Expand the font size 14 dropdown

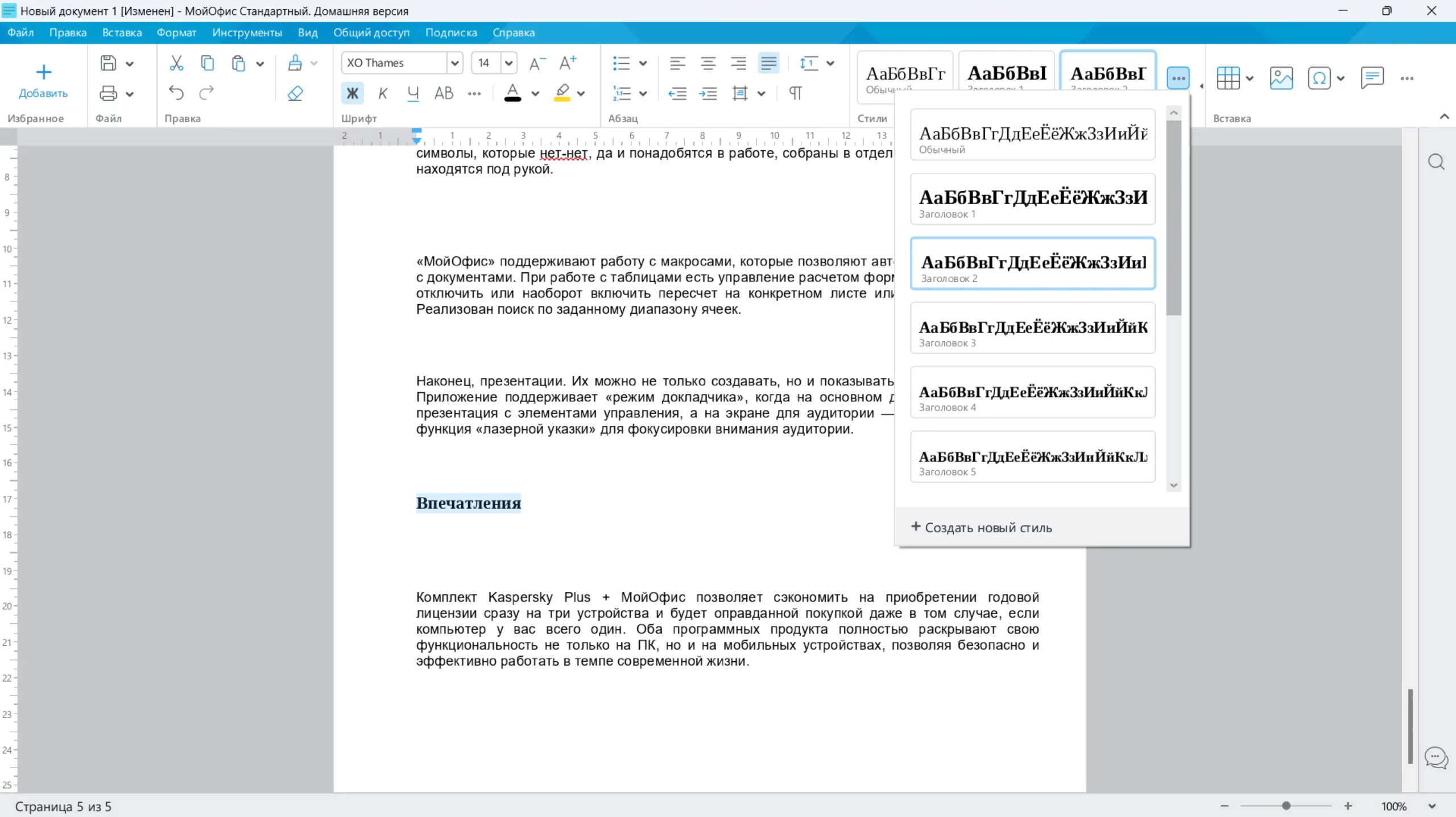point(508,63)
